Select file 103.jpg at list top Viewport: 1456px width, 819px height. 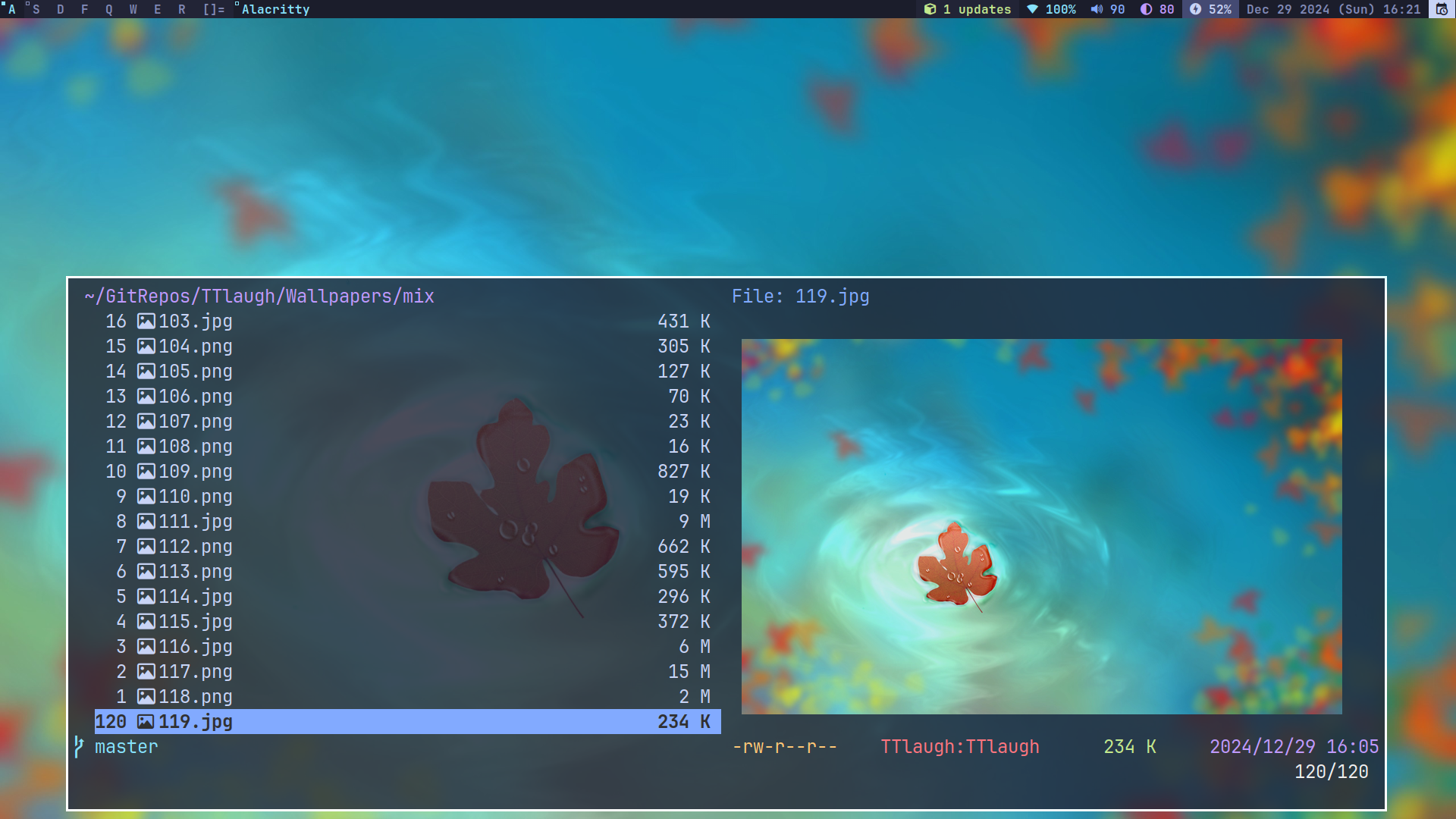[195, 322]
